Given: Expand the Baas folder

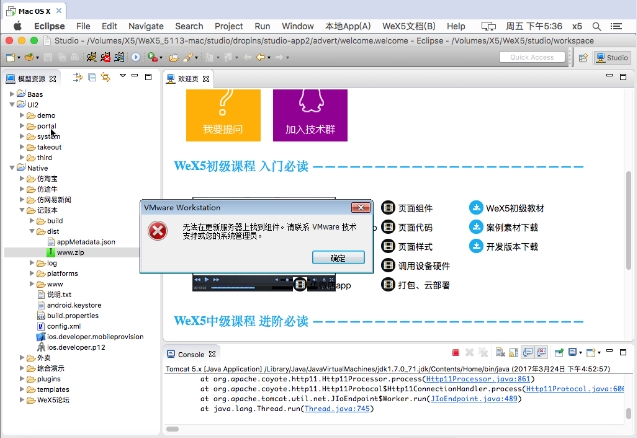Looking at the screenshot, I should (x=12, y=94).
